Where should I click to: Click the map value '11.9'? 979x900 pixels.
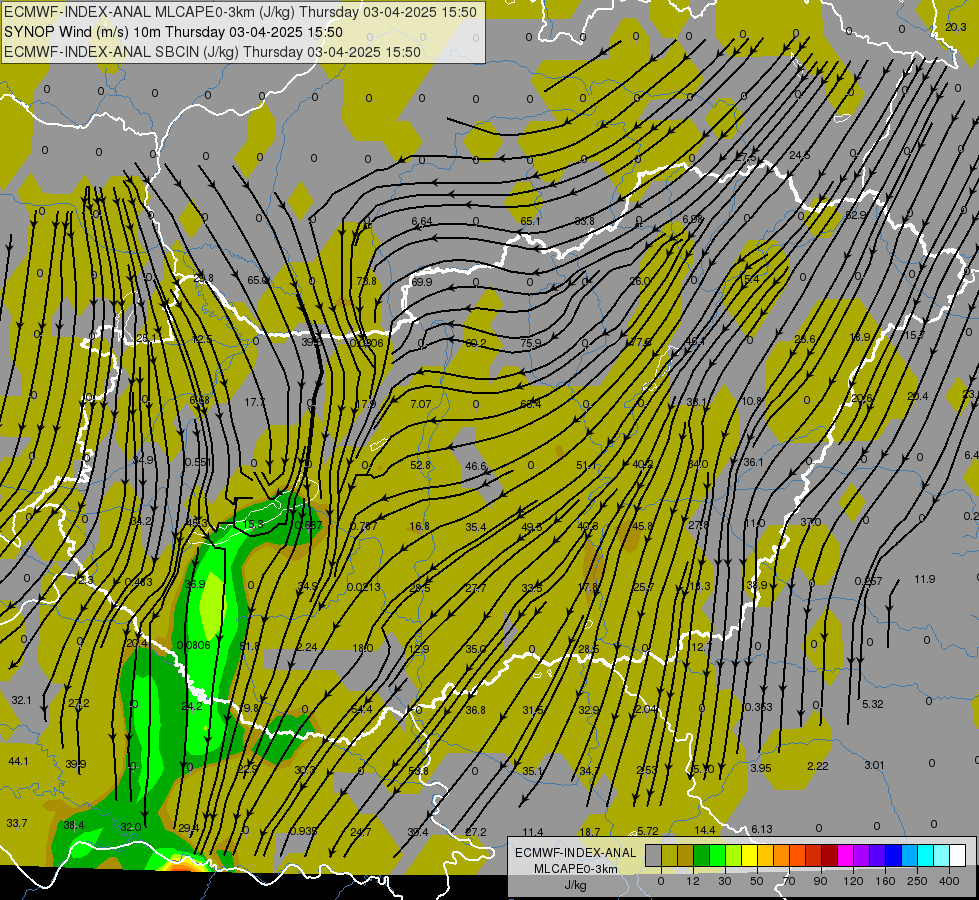[924, 579]
